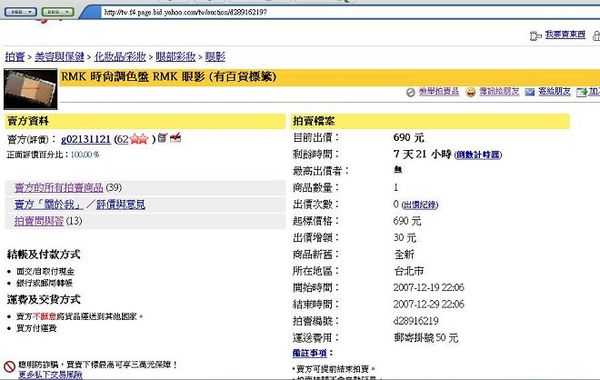Screen dimensions: 600x380
Task: Open 備註事項 notes link
Action: click(310, 353)
